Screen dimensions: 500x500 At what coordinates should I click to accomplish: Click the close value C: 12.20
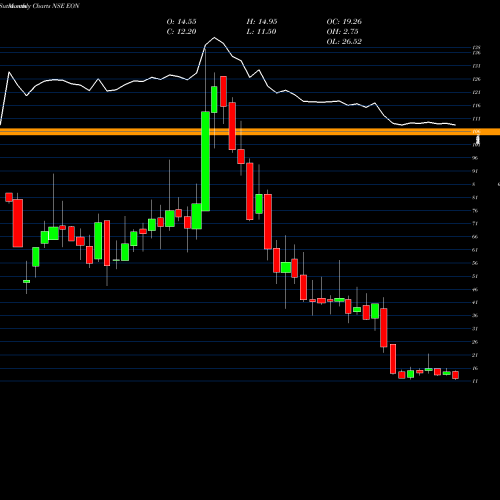pos(181,32)
